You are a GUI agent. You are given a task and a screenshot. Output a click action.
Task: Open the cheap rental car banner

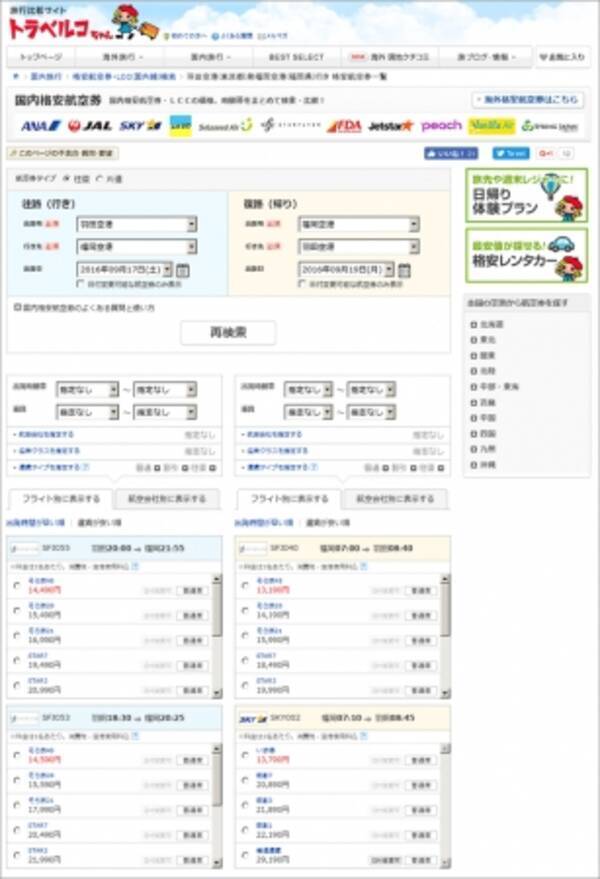pos(526,256)
